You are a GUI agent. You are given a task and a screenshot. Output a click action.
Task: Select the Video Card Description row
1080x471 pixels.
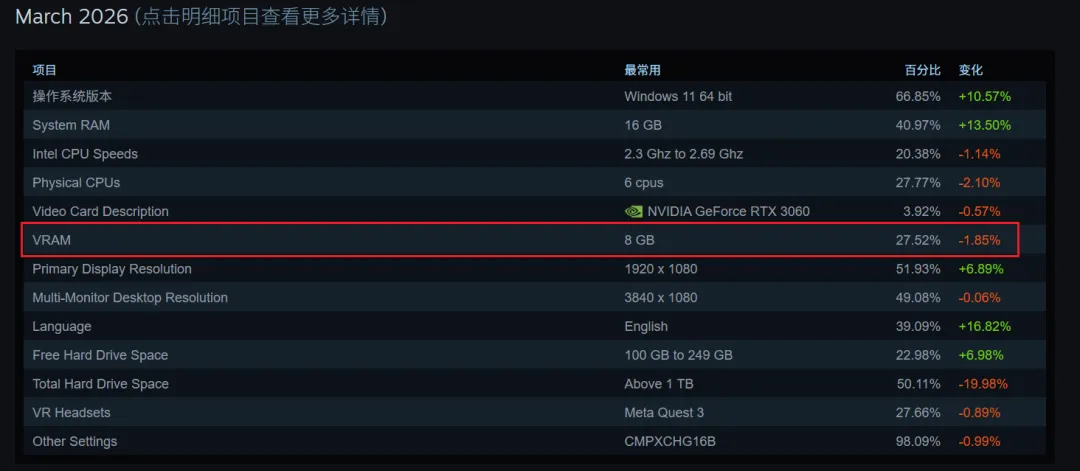pyautogui.click(x=534, y=211)
